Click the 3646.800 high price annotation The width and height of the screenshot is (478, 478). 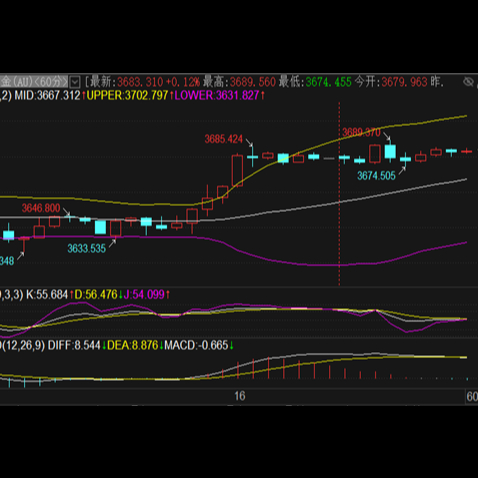click(41, 208)
